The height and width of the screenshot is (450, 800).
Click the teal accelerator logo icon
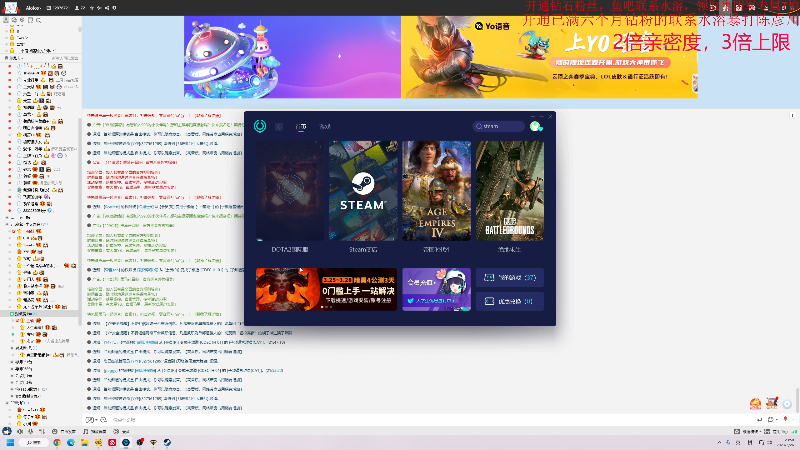point(260,126)
